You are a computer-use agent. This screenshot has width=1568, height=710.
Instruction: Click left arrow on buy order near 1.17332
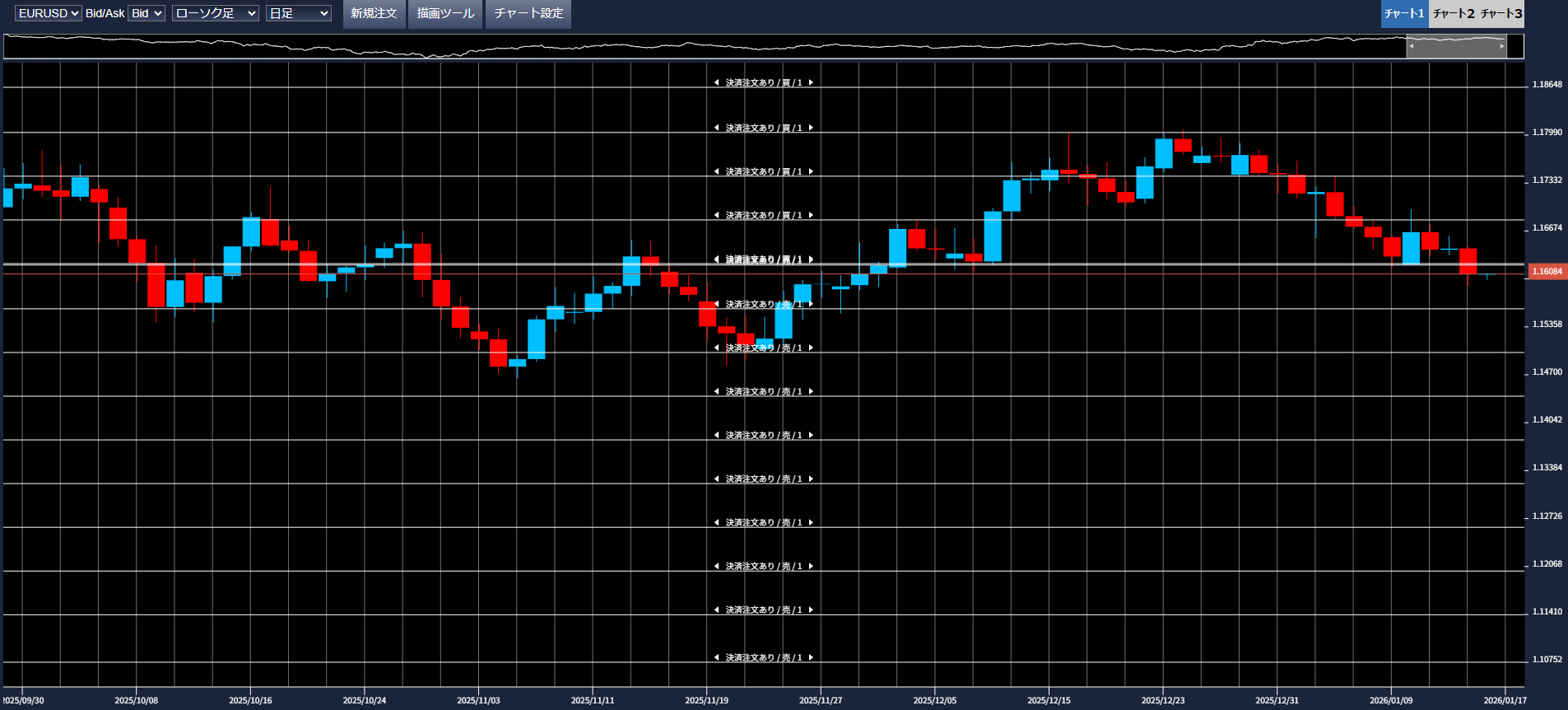[716, 171]
